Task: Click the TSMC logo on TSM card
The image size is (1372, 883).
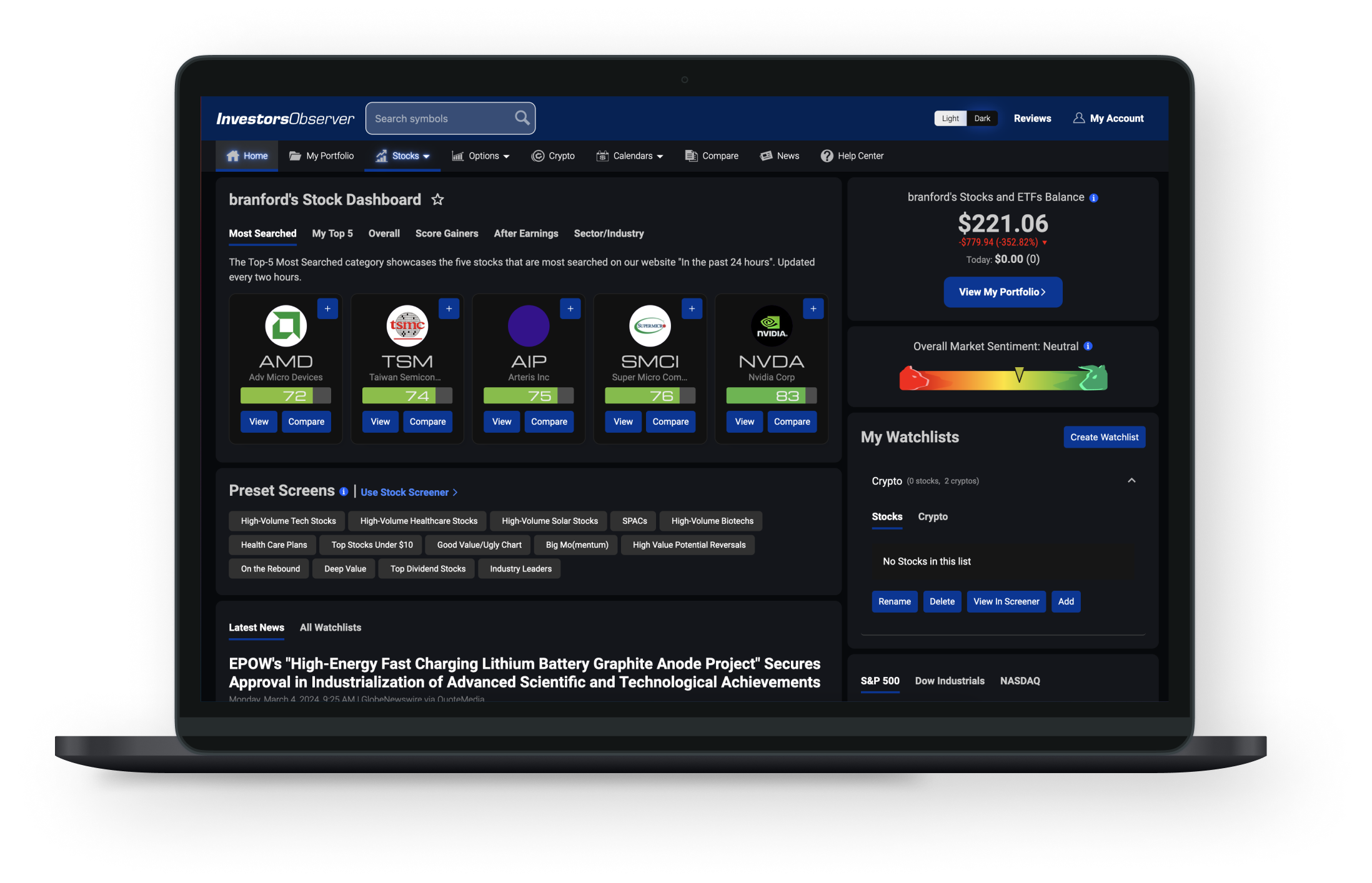Action: pos(407,325)
